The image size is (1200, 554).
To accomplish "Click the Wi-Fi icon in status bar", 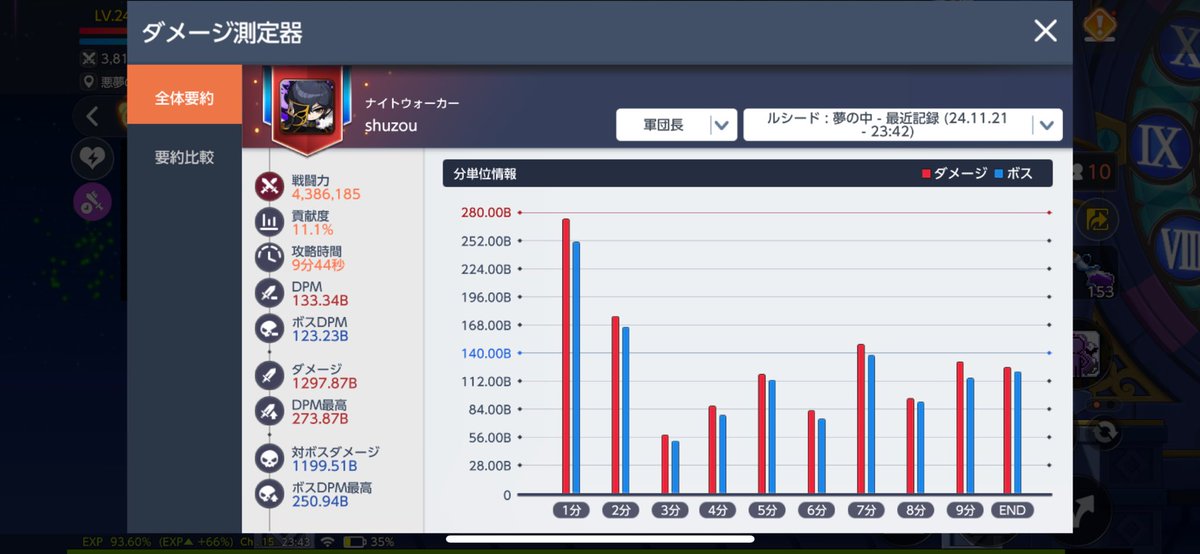I will [327, 544].
